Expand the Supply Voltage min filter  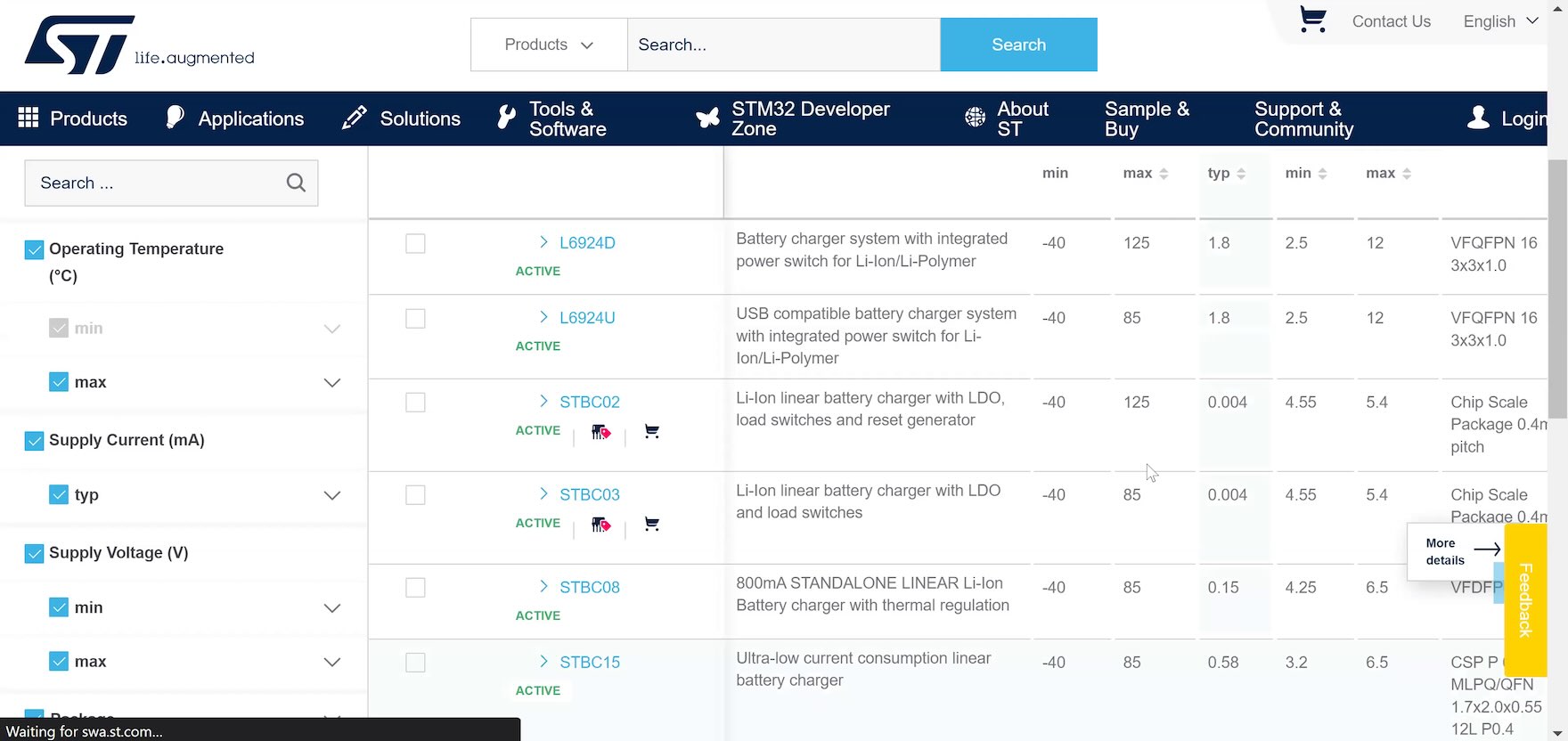click(x=331, y=608)
